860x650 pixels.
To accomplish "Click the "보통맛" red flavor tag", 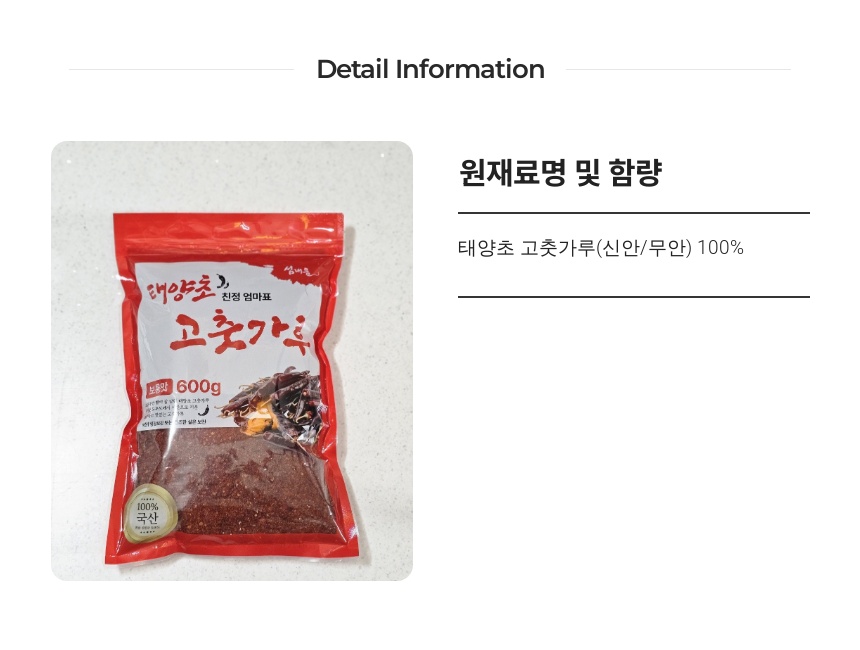I will click(160, 388).
